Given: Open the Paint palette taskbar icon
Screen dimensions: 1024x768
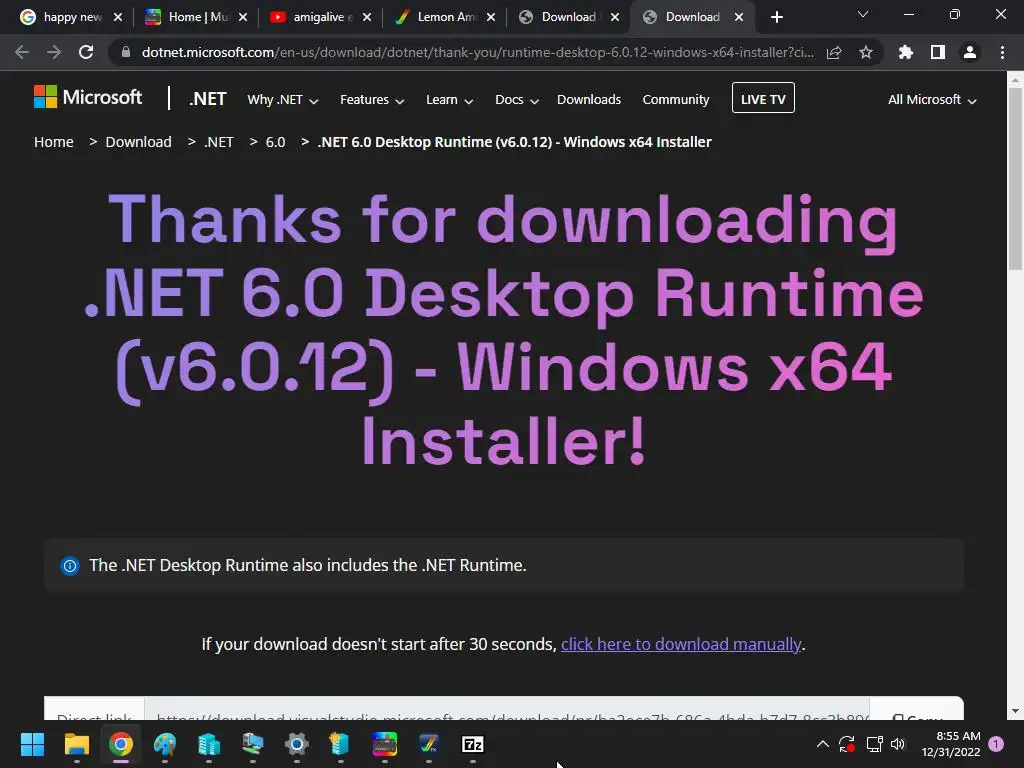Looking at the screenshot, I should point(165,744).
